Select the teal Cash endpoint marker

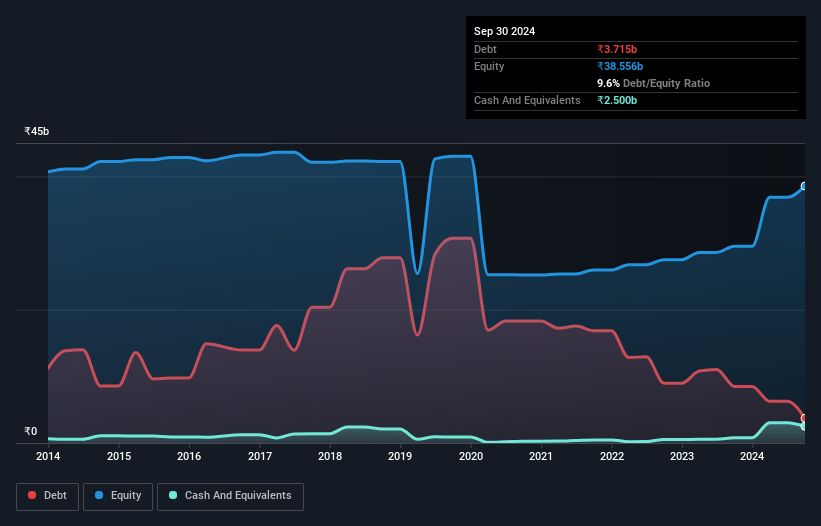click(804, 427)
